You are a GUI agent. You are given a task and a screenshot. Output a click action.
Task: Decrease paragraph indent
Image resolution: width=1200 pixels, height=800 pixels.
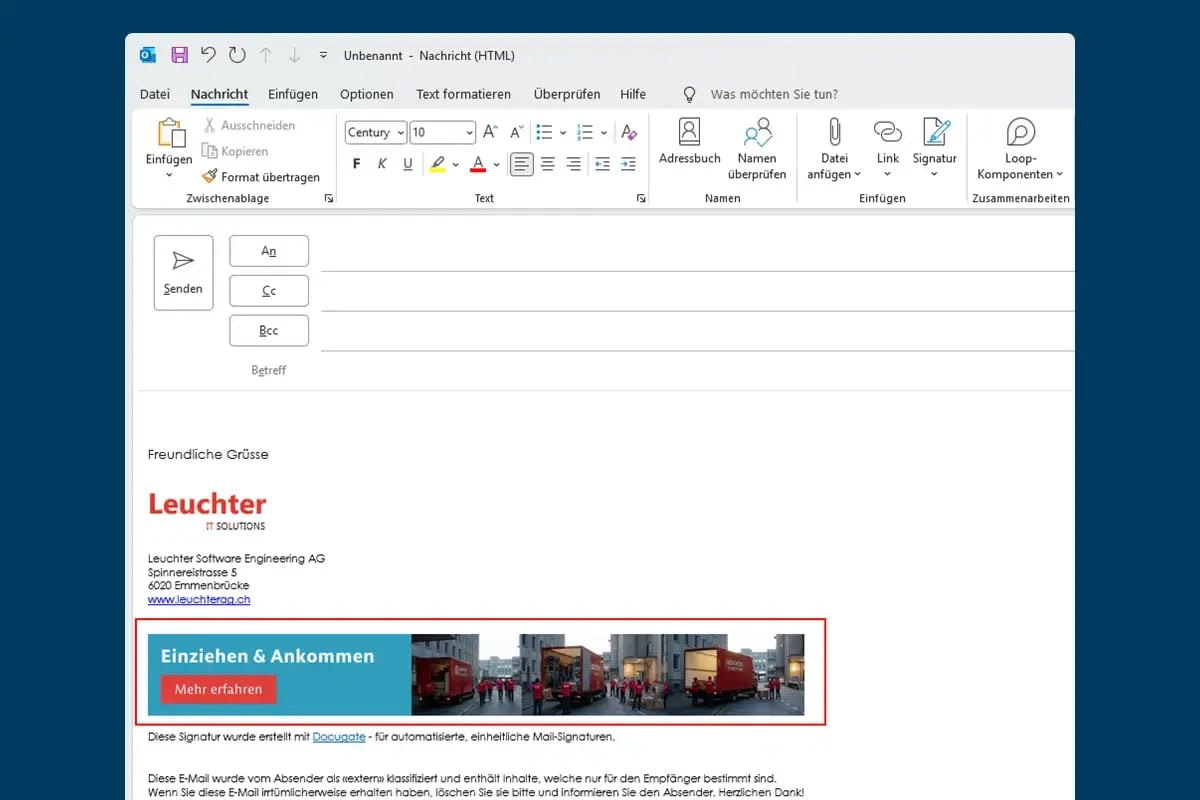pyautogui.click(x=602, y=164)
